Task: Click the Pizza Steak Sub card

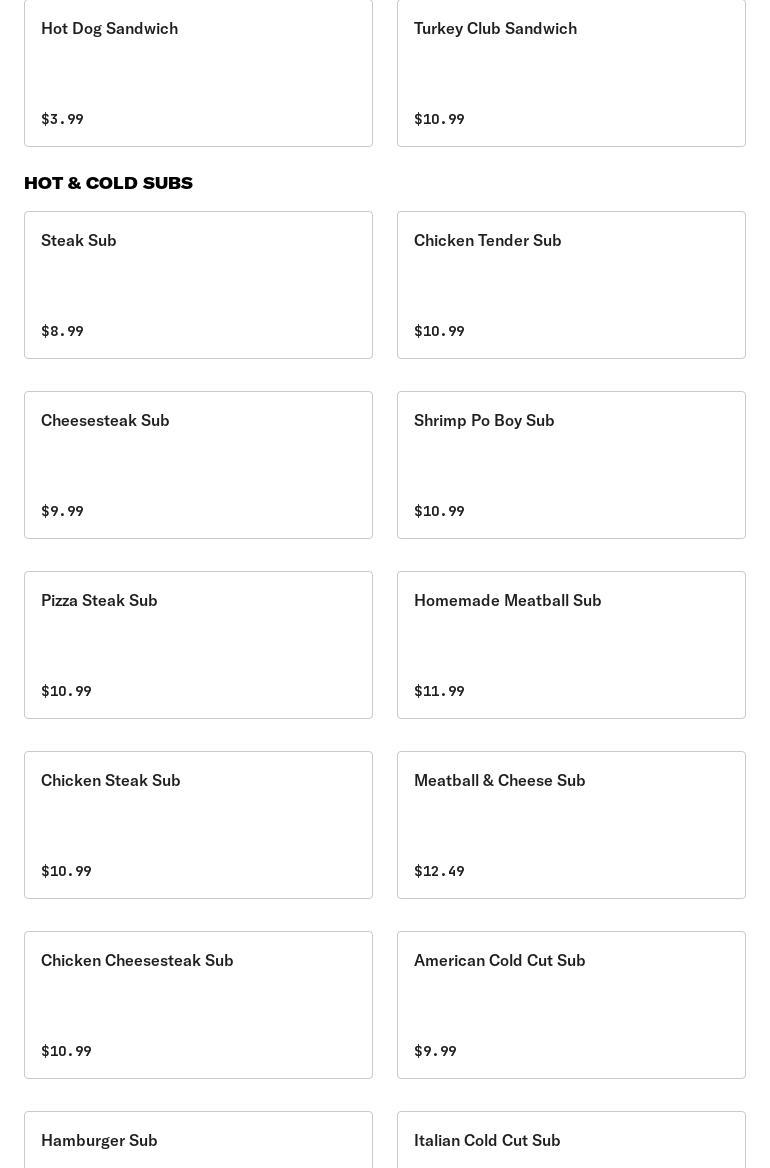Action: [198, 644]
